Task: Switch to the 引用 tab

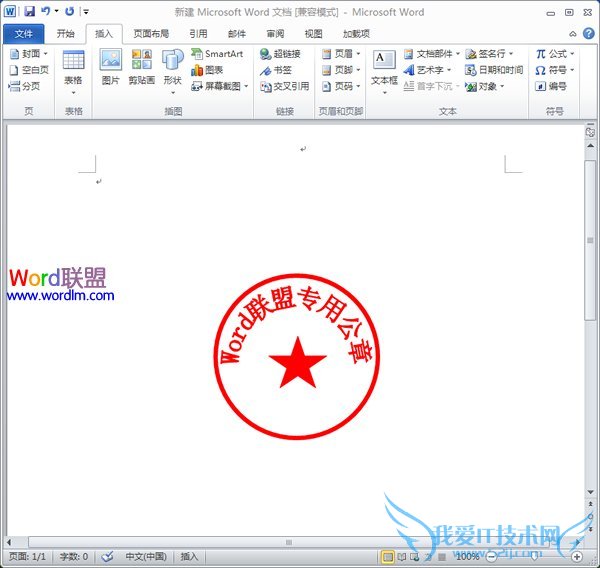Action: 199,34
